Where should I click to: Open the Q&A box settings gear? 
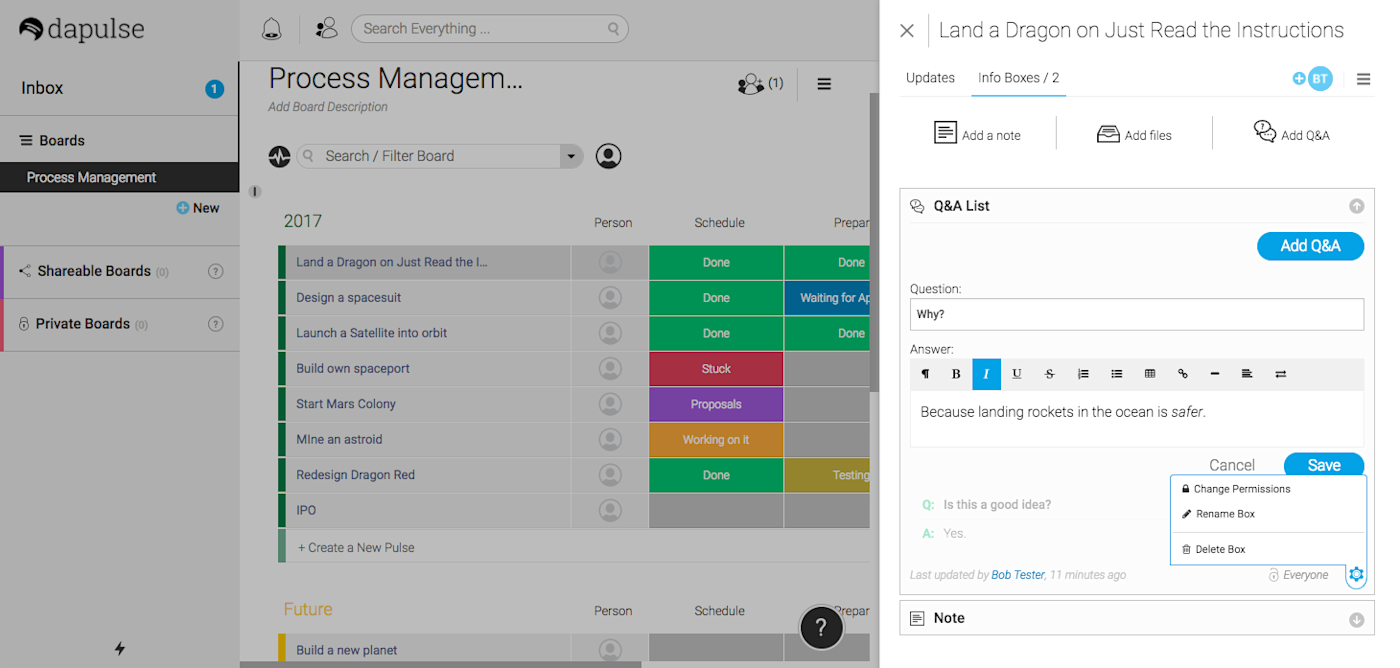click(1356, 575)
